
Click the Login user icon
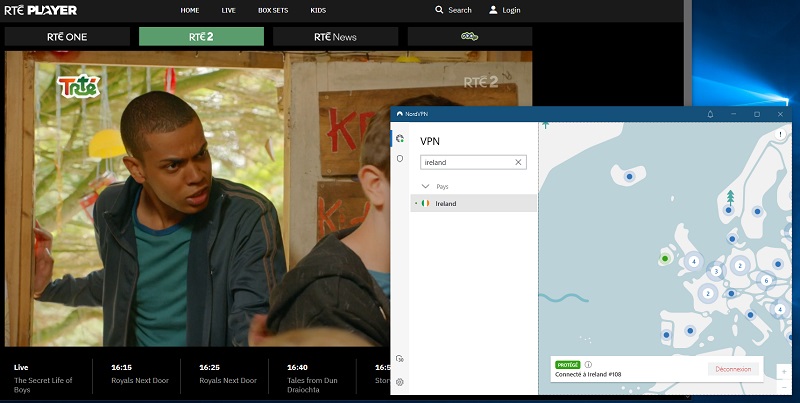coord(493,10)
